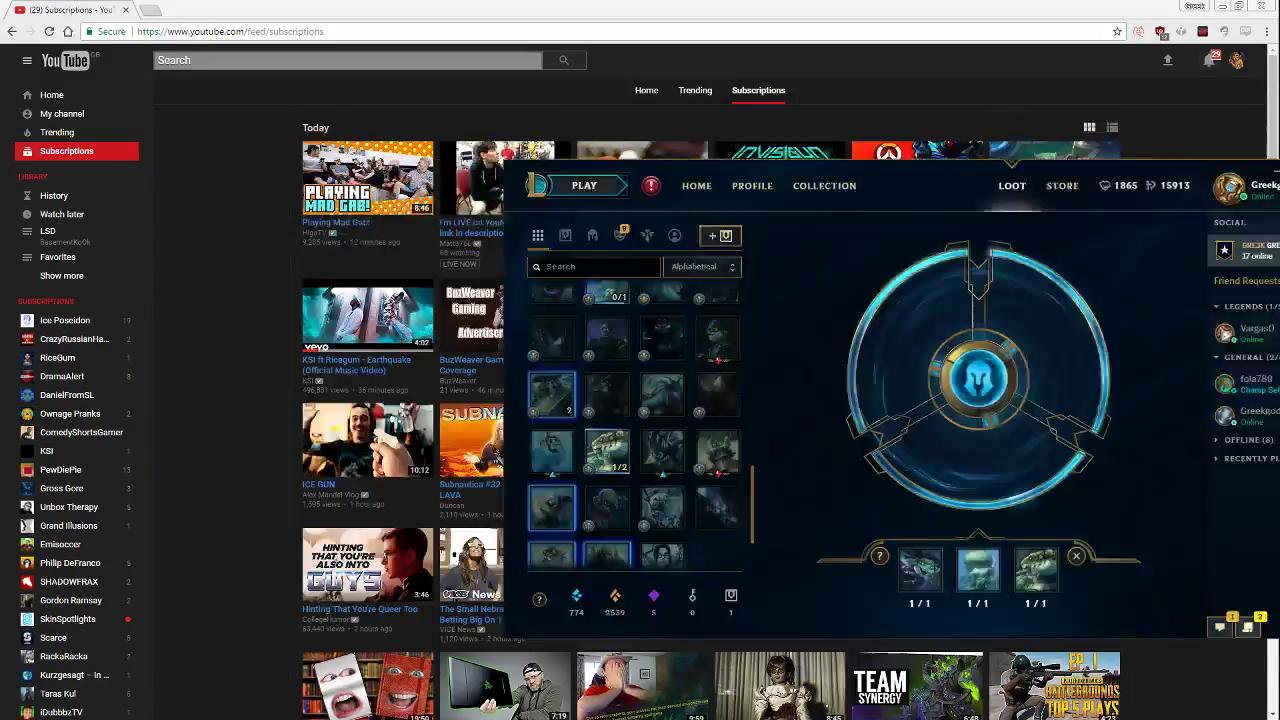Image resolution: width=1280 pixels, height=720 pixels.
Task: Filter loot by champions helmet icon
Action: coord(593,236)
